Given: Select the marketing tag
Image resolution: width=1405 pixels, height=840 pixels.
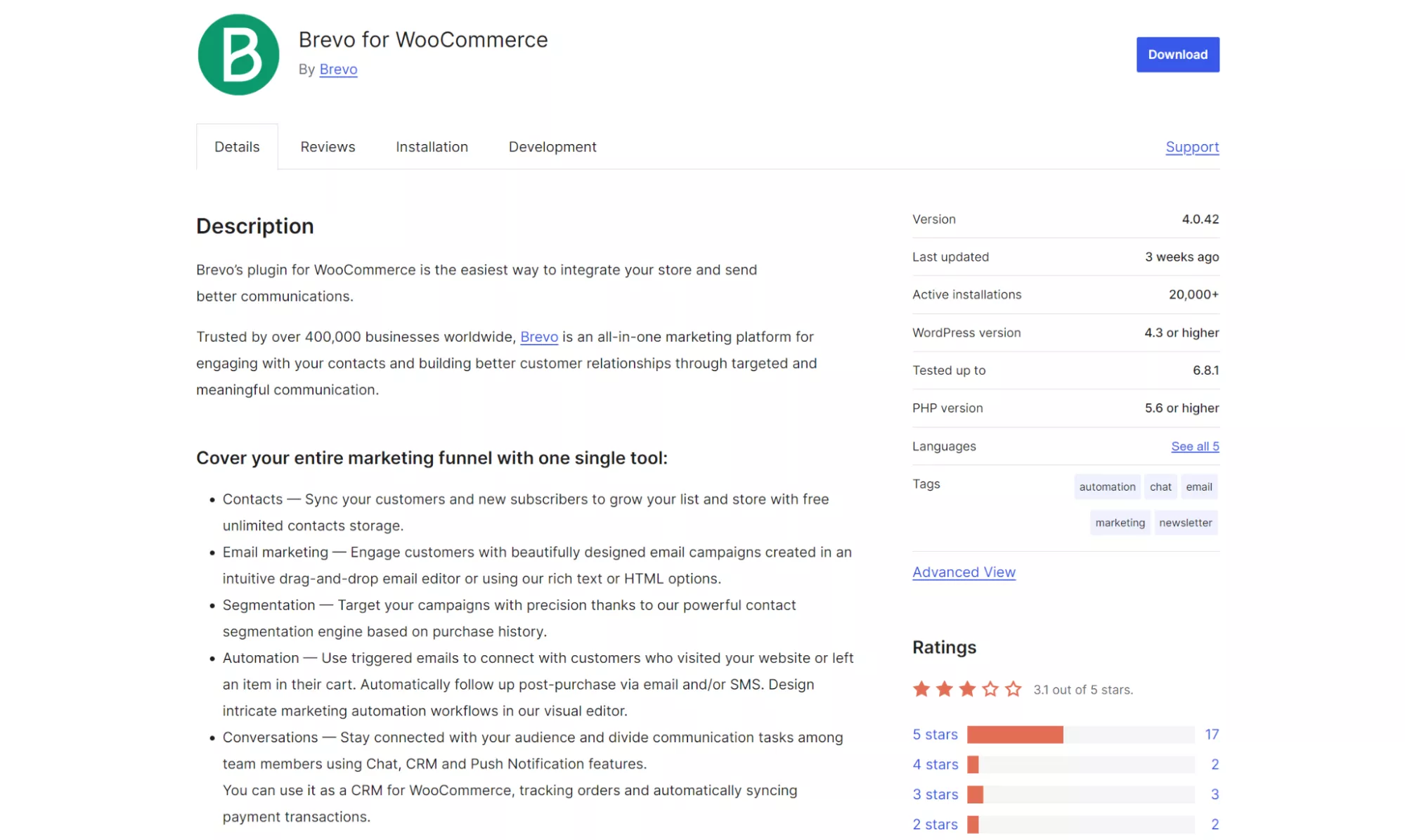Looking at the screenshot, I should 1120,522.
